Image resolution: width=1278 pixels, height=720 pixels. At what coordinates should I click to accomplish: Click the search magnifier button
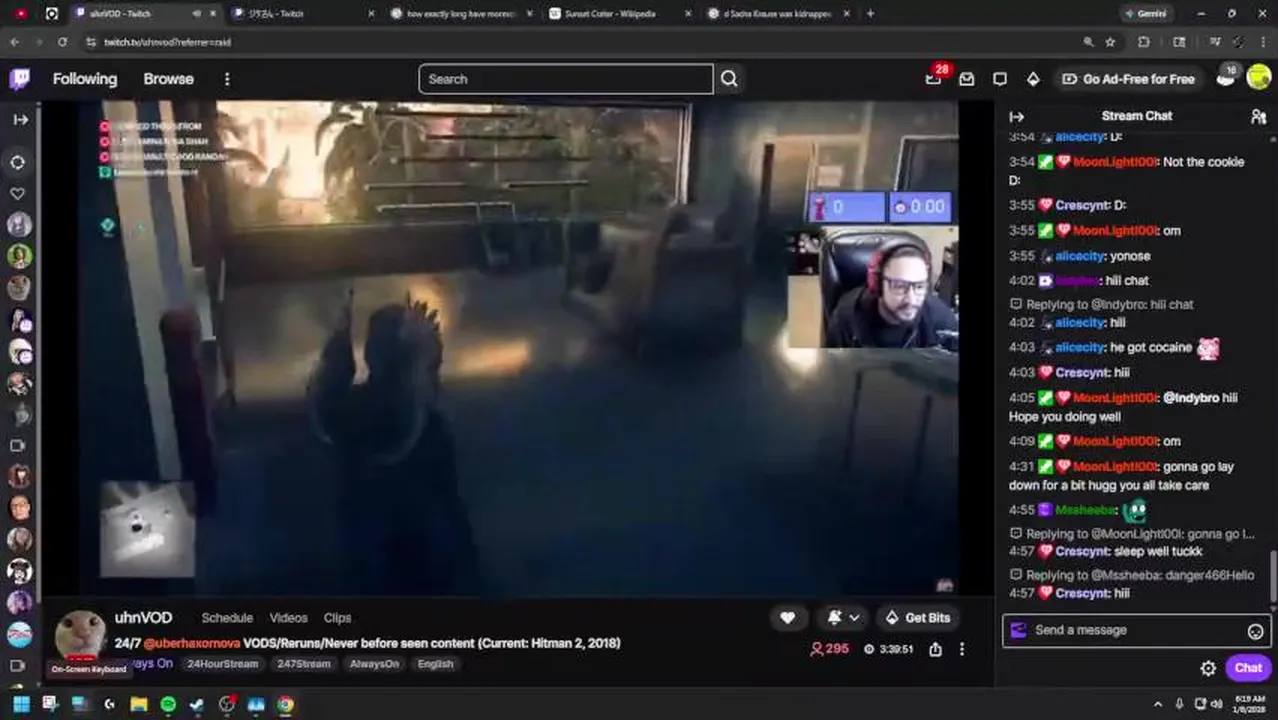tap(729, 79)
